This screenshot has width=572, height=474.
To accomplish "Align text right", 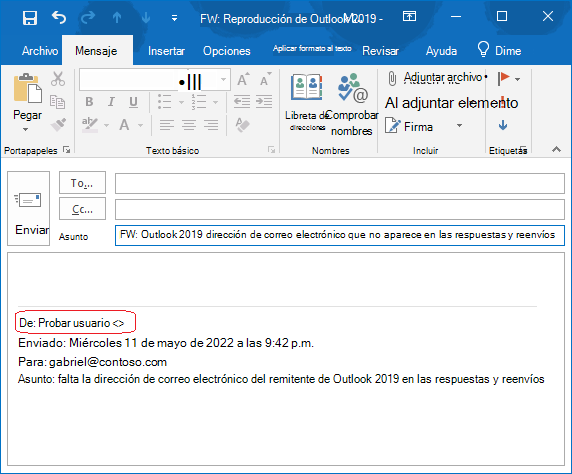I will point(211,125).
